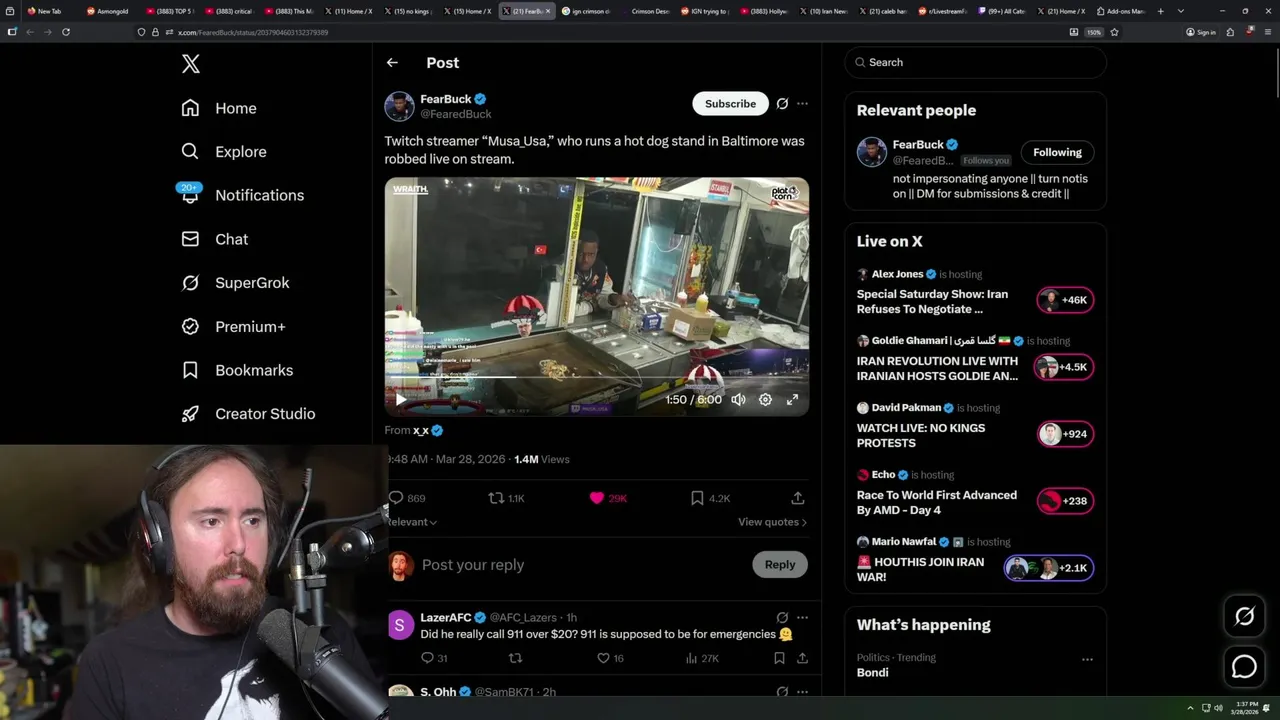The height and width of the screenshot is (720, 1280).
Task: Open Notifications in sidebar
Action: pyautogui.click(x=242, y=195)
